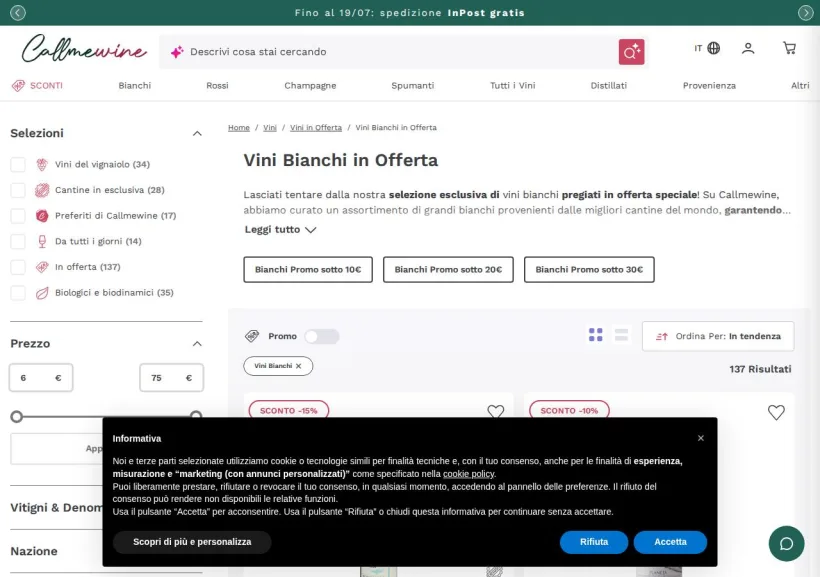Check Preferiti di Callmewine (17) checkbox
This screenshot has width=820, height=577.
[18, 216]
